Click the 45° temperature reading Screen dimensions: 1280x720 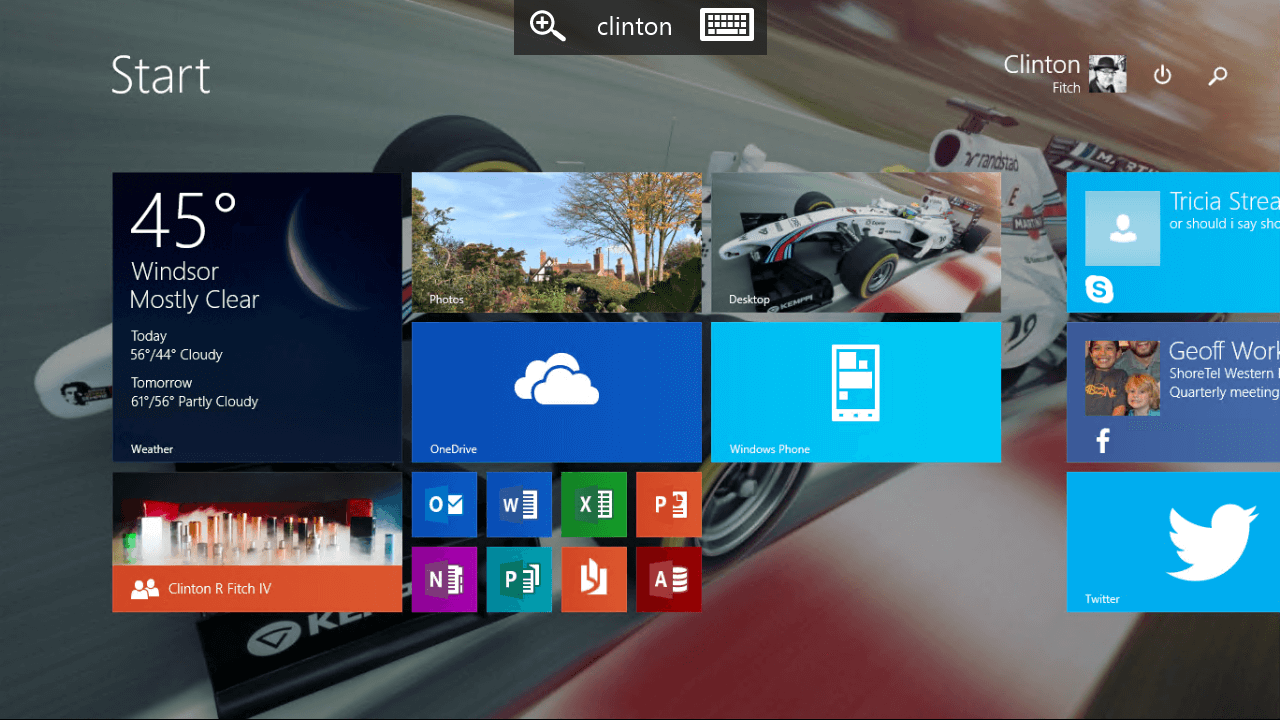click(x=184, y=219)
